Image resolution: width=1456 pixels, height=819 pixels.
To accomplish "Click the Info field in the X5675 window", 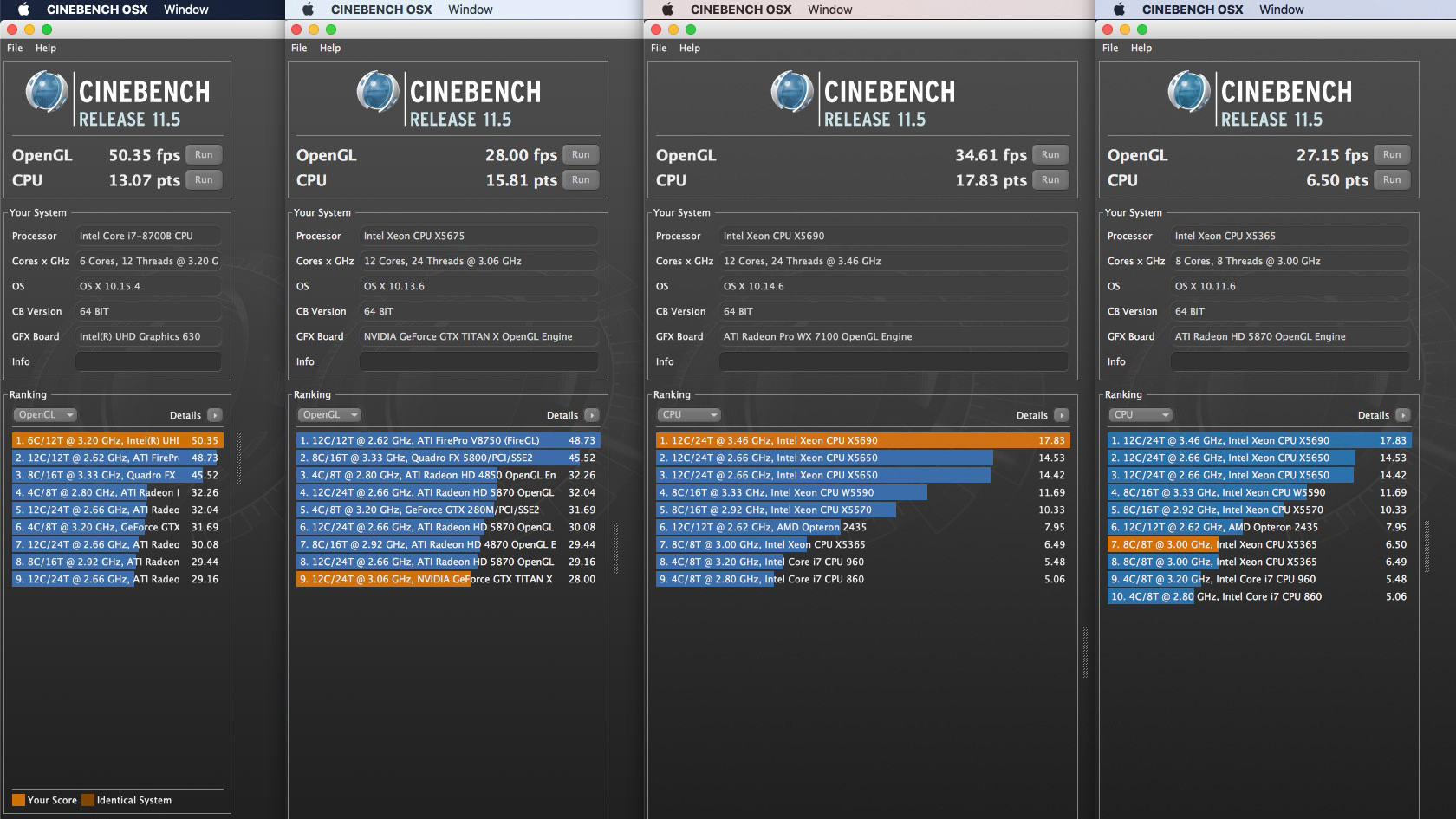I will pos(479,362).
